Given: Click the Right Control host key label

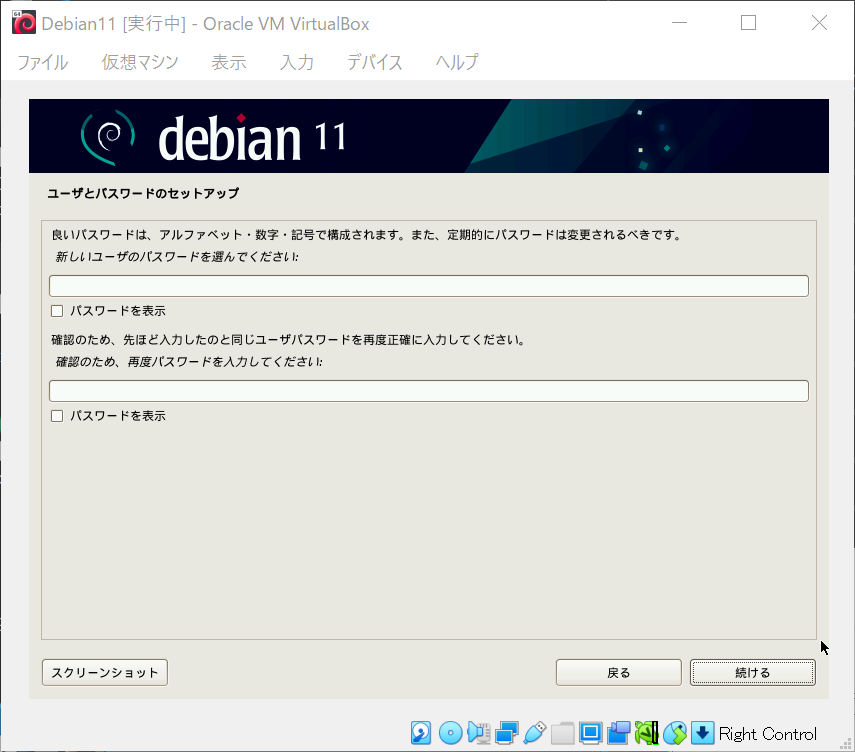Looking at the screenshot, I should click(x=768, y=734).
